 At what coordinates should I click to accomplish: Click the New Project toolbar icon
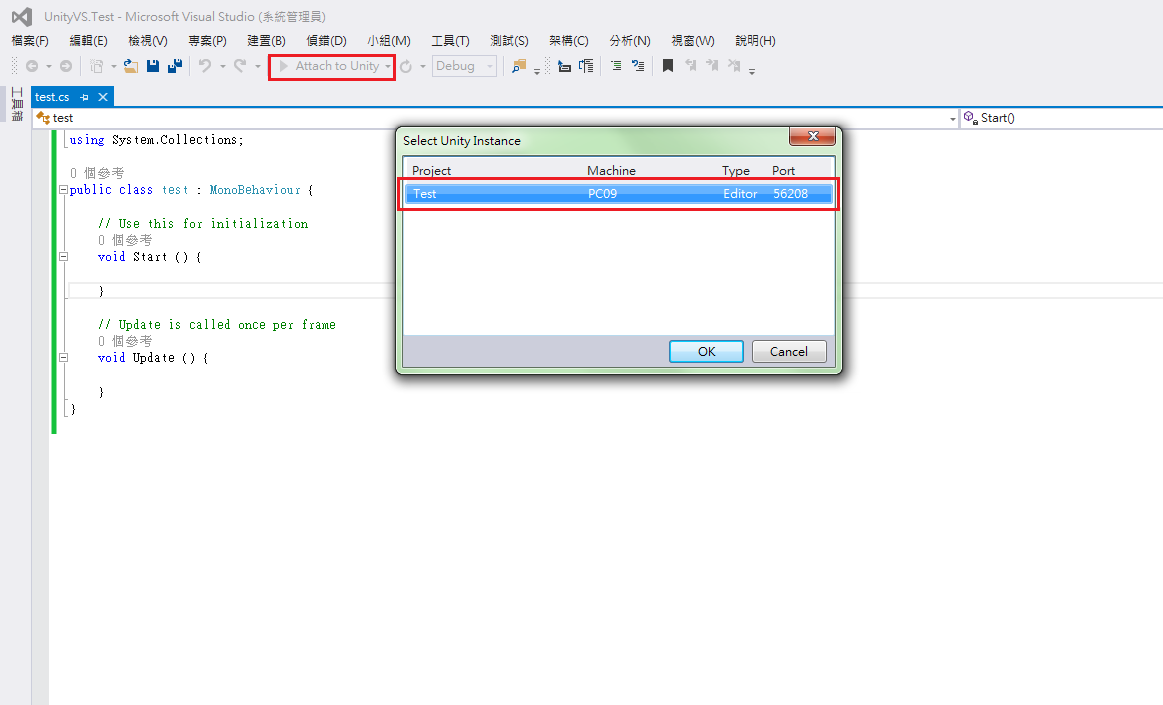coord(96,66)
